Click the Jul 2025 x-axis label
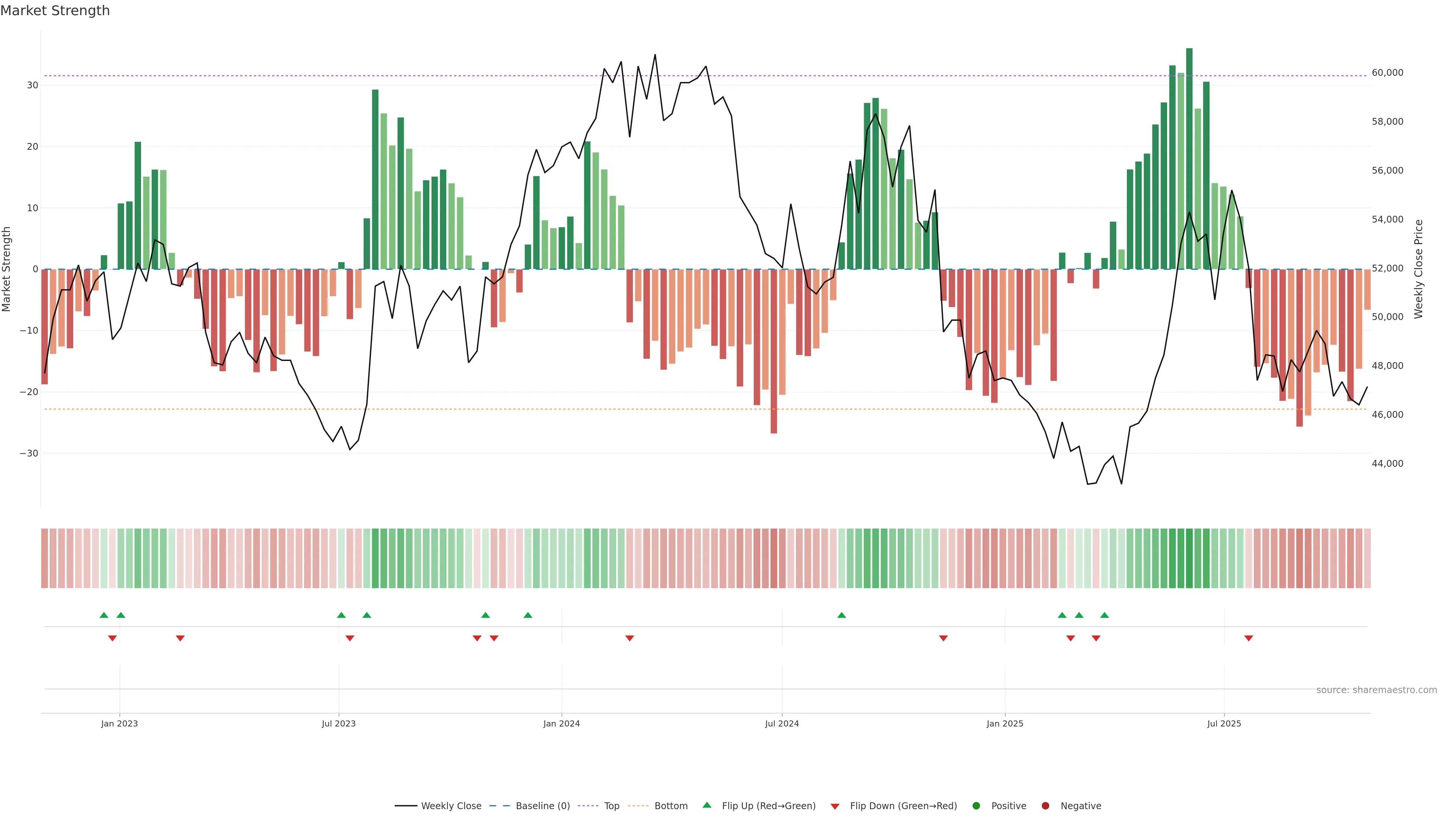The image size is (1456, 819). click(1224, 723)
